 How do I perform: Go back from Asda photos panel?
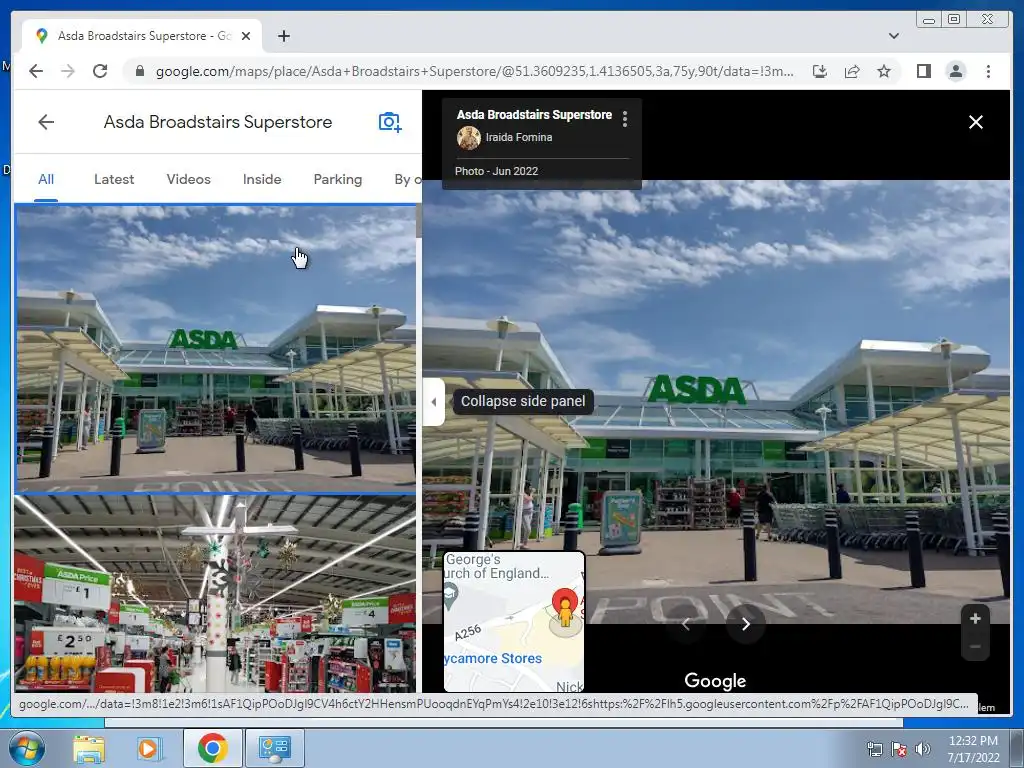46,122
